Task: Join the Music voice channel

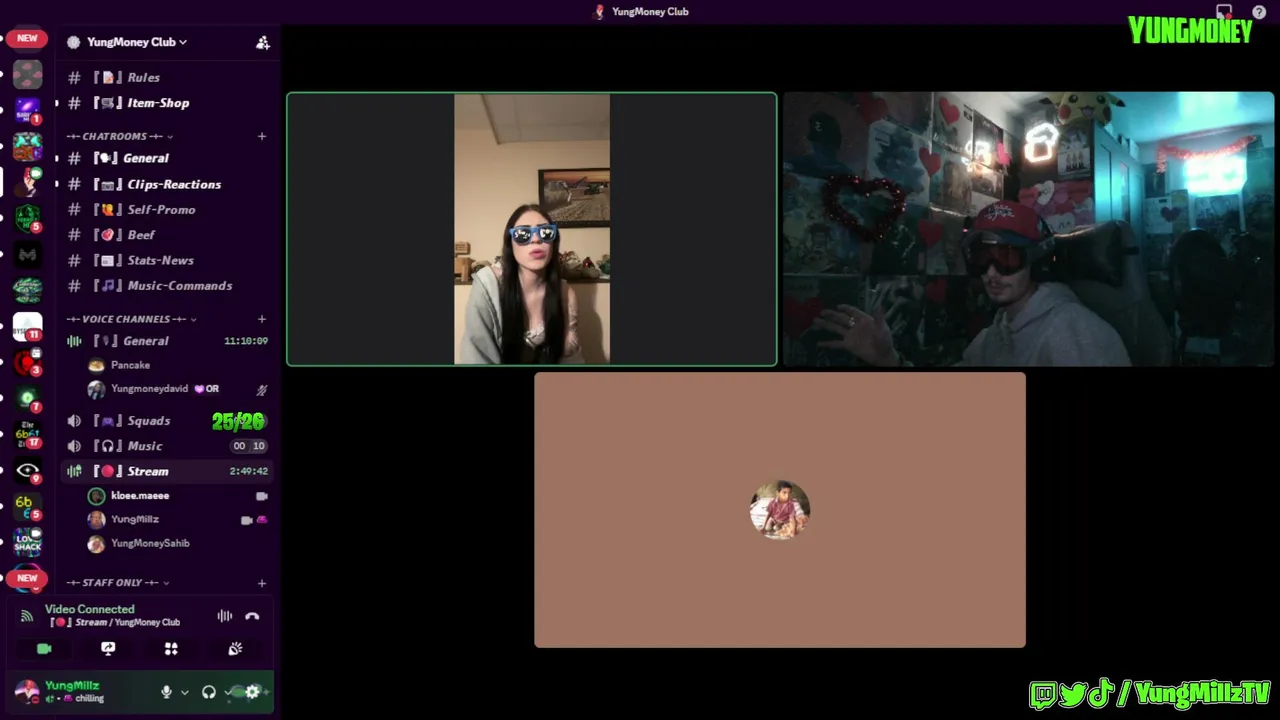Action: click(x=165, y=446)
